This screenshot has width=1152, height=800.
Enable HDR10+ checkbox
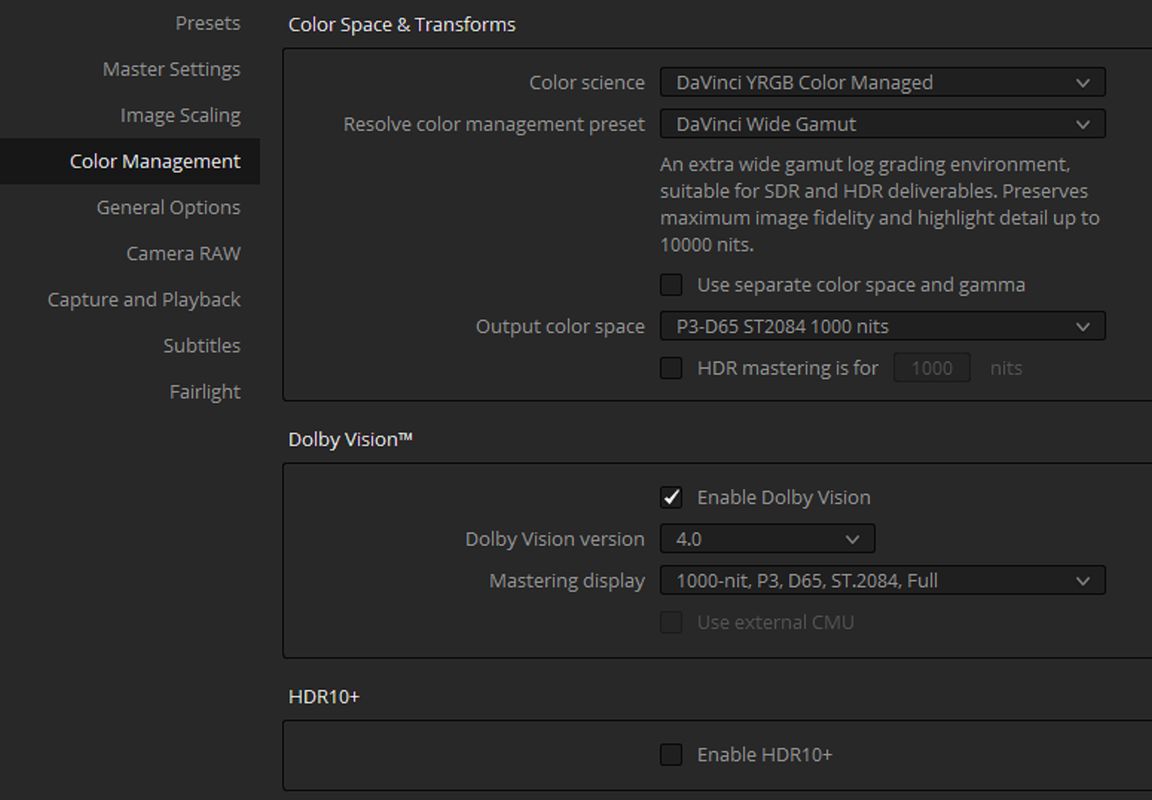tap(671, 754)
